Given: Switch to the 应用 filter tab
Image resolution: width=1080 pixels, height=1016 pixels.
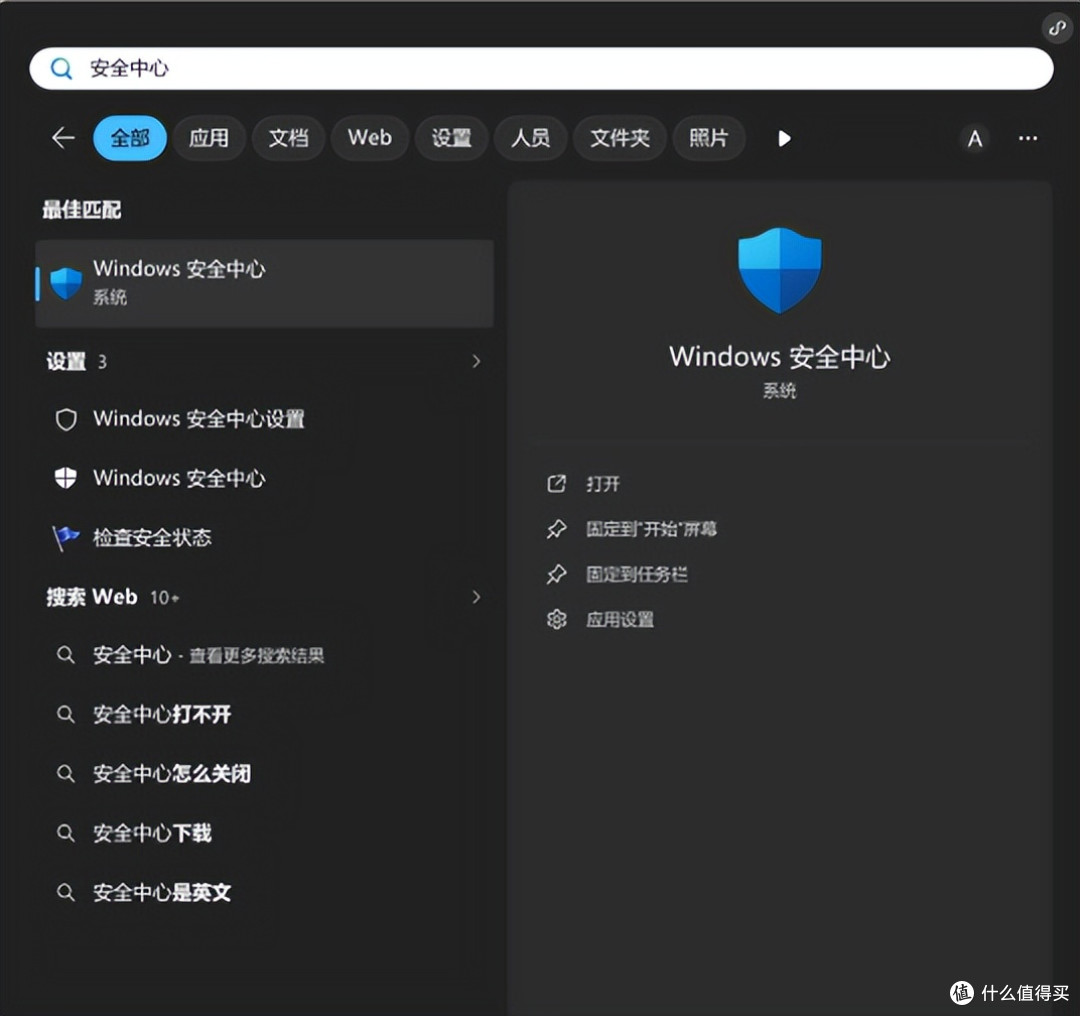Looking at the screenshot, I should 209,138.
